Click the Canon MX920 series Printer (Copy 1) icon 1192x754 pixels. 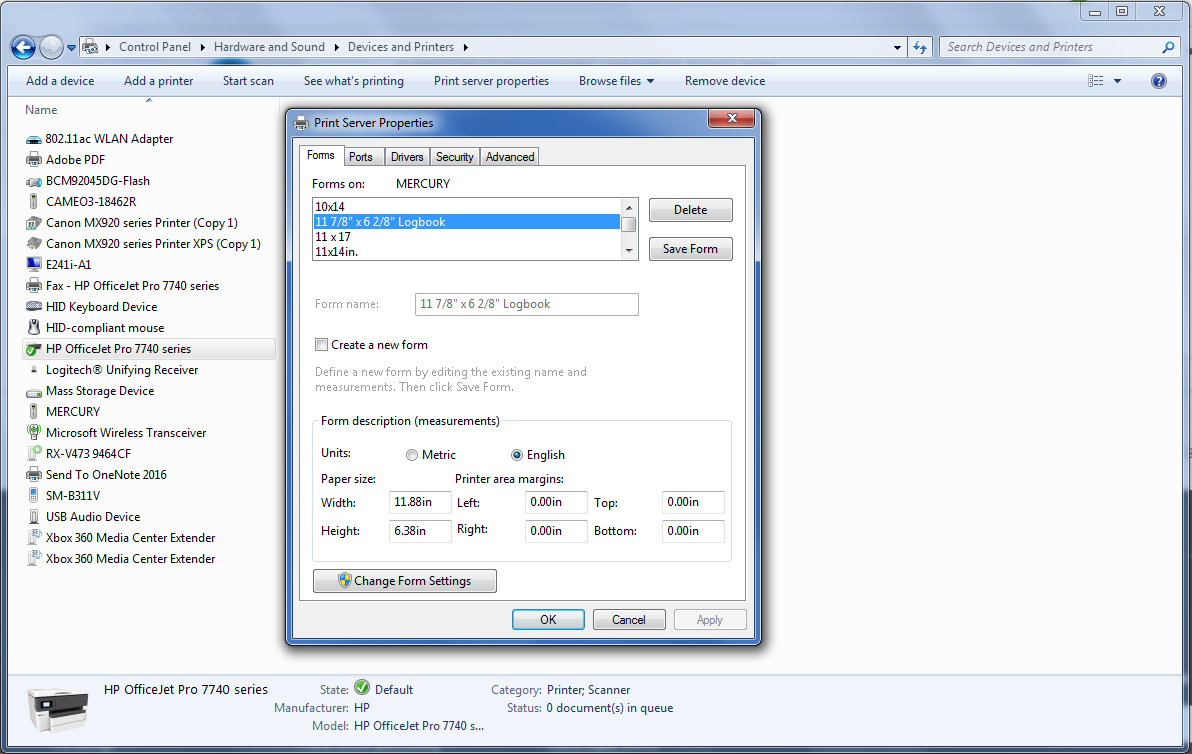click(x=33, y=223)
